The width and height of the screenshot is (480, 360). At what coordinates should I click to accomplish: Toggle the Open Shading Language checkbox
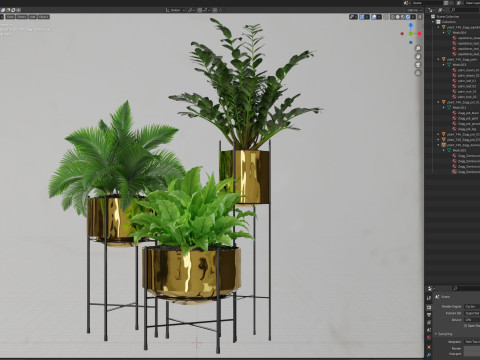(x=466, y=326)
